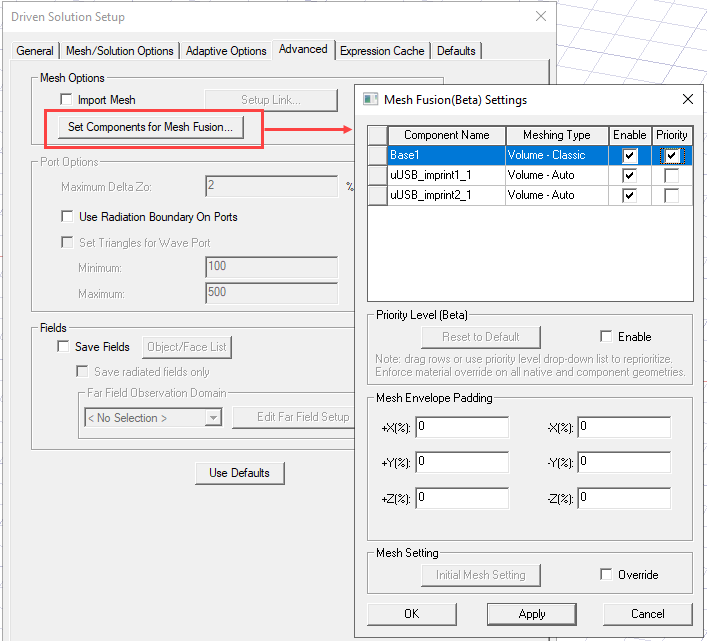The width and height of the screenshot is (707, 641).
Task: Select the uUSB_imprint1_1 name cell
Action: (x=446, y=175)
